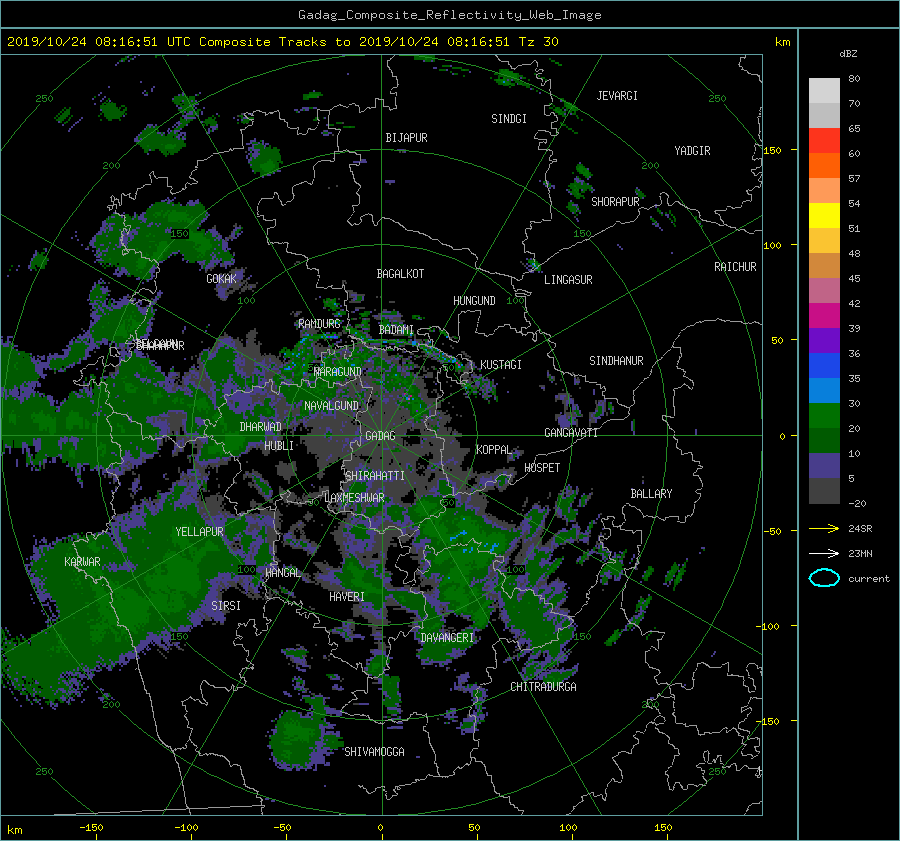
Task: Click the cyan current ellipse legend icon
Action: pos(824,578)
